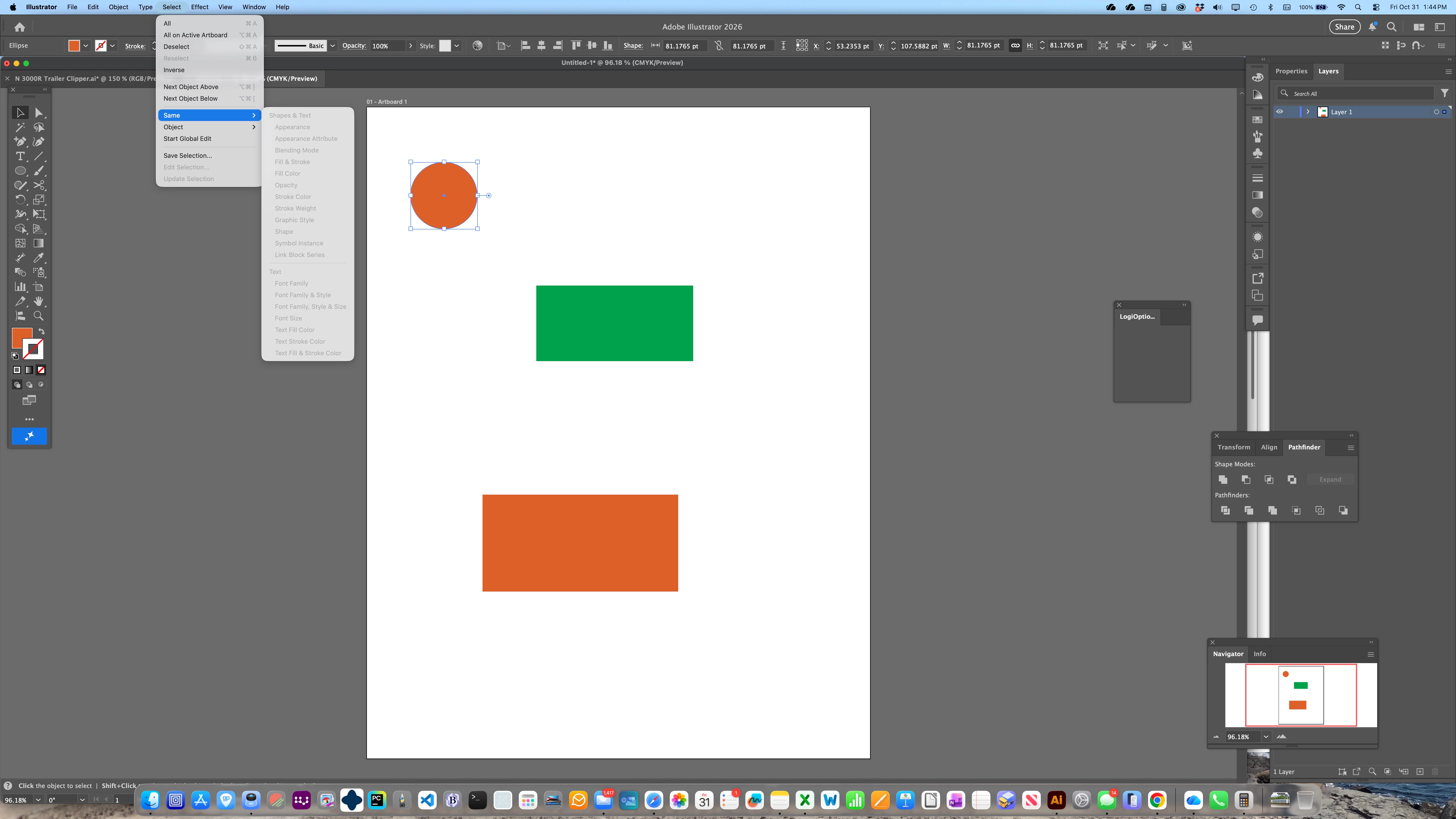Screen dimensions: 1456x819
Task: Expand Layer 1 contents
Action: click(x=1308, y=112)
